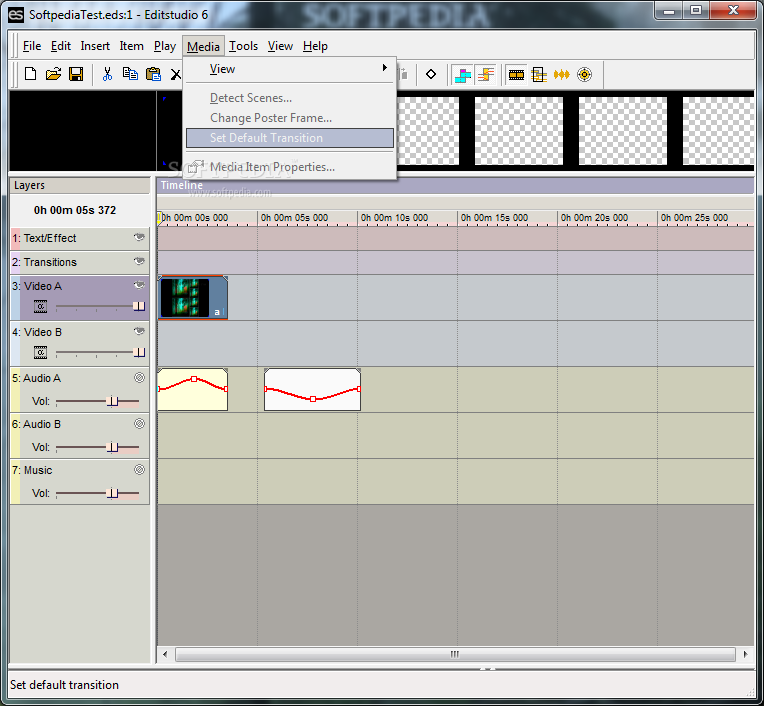Open the Insert menu
Viewport: 764px width, 706px height.
[x=95, y=46]
